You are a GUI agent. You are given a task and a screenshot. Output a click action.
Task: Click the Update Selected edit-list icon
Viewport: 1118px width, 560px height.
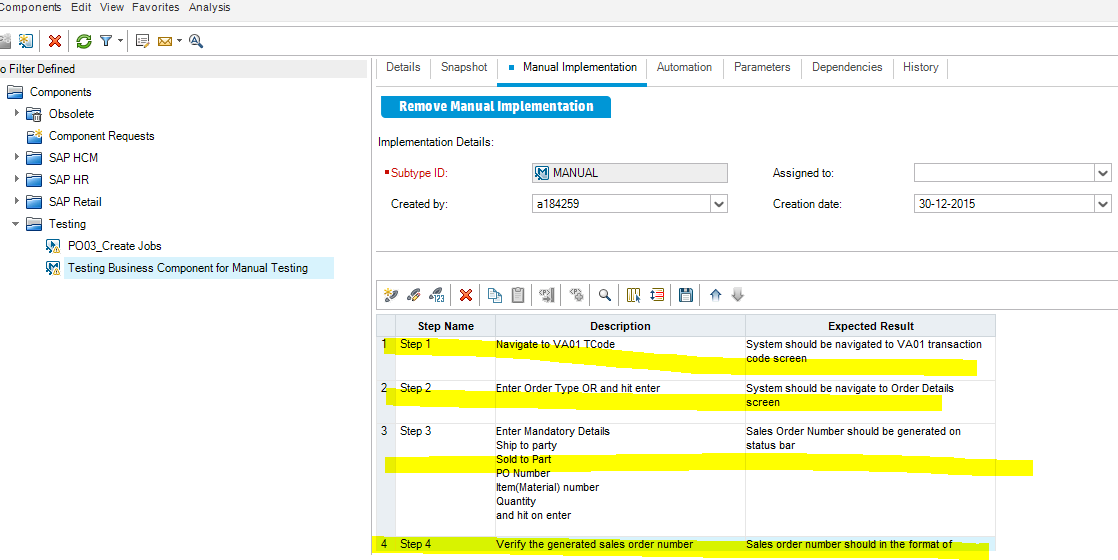pyautogui.click(x=142, y=41)
